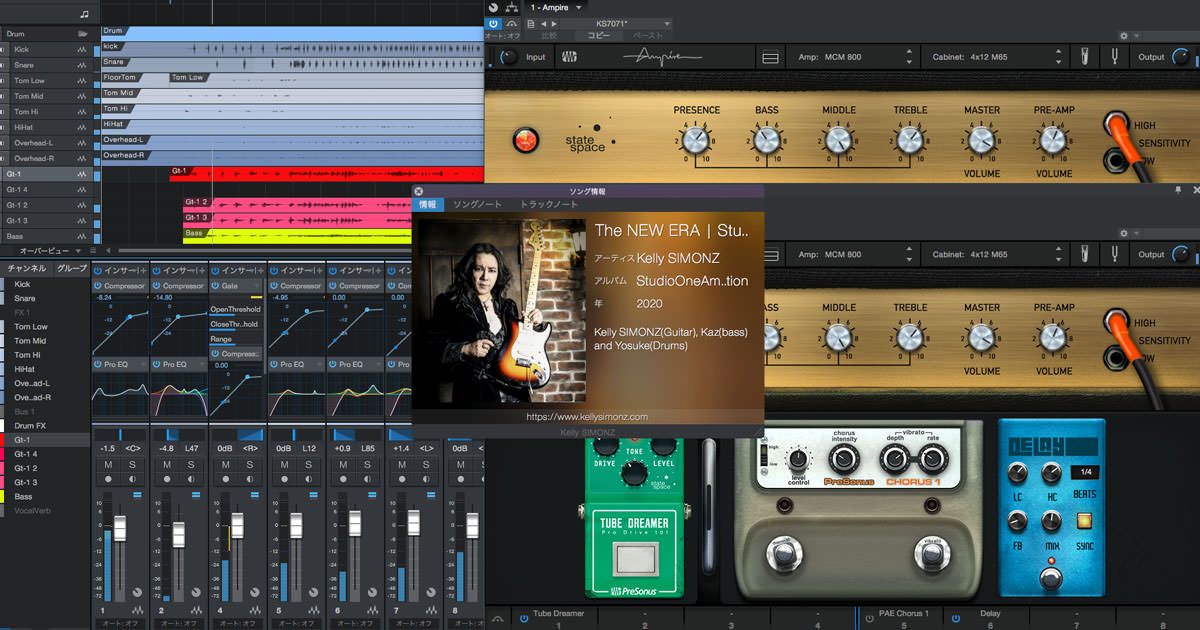Image resolution: width=1200 pixels, height=630 pixels.
Task: Click the red power lamp on the top amp
Action: coord(525,141)
